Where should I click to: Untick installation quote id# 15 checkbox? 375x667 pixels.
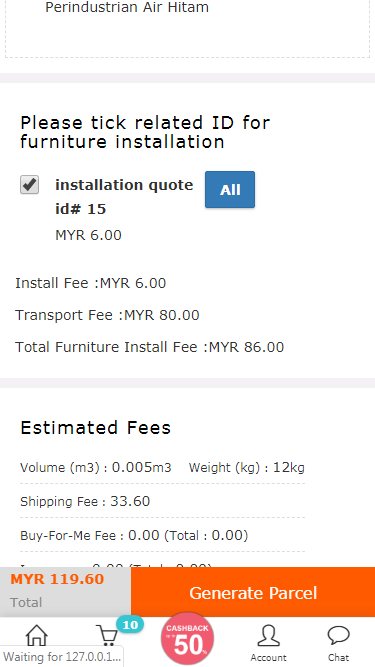(29, 185)
